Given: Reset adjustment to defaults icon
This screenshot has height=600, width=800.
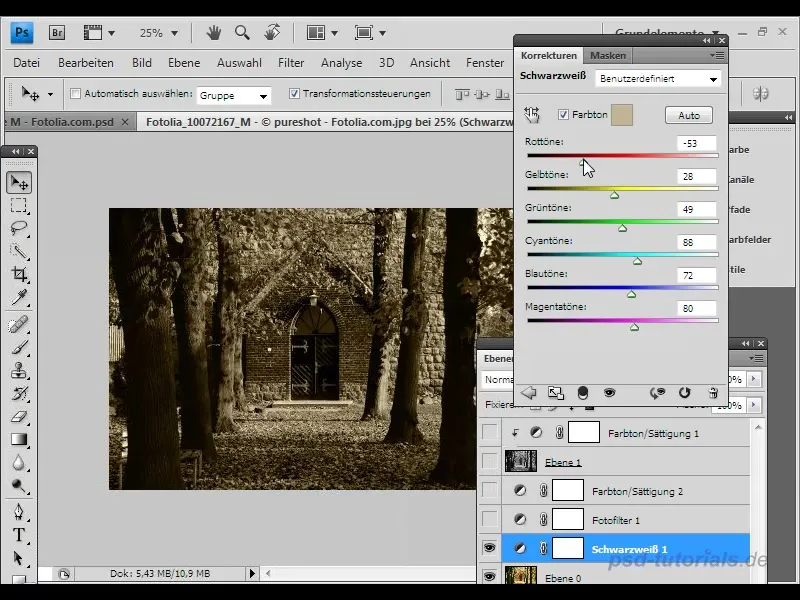Looking at the screenshot, I should coord(684,392).
